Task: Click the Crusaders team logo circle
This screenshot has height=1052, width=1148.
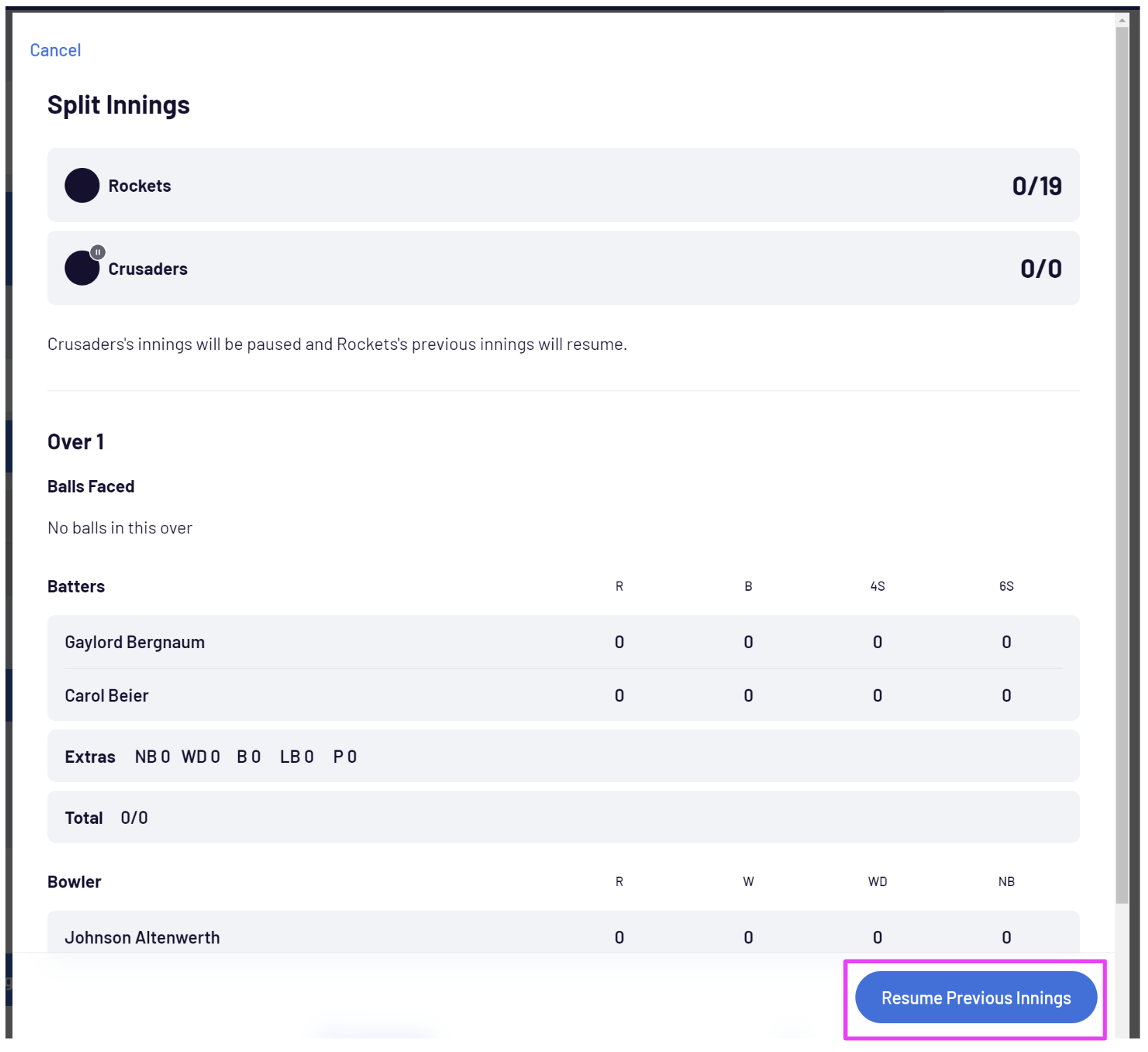Action: tap(82, 269)
